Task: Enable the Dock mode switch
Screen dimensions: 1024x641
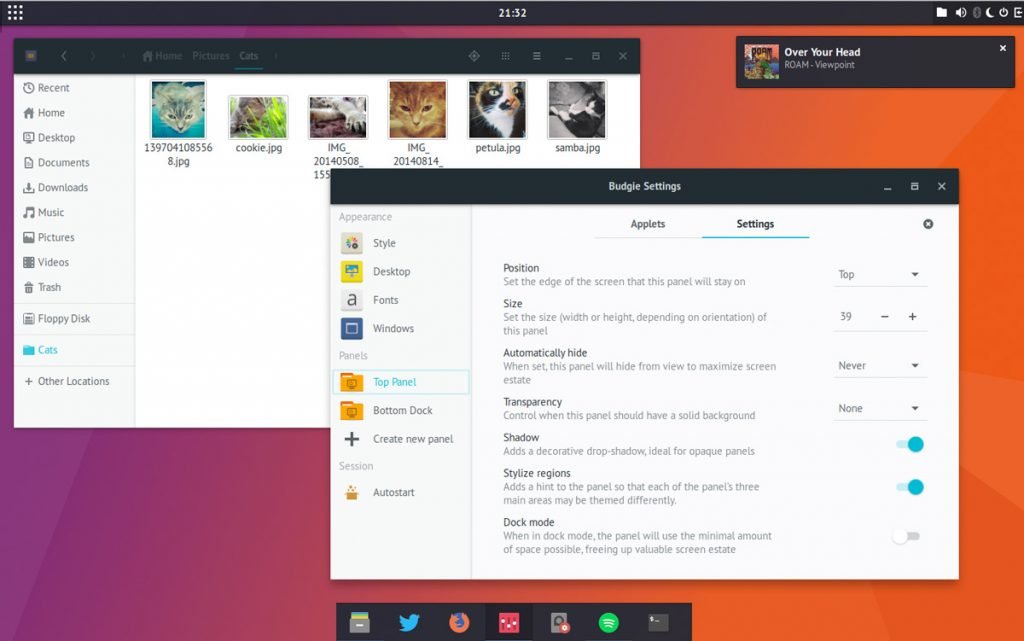Action: 906,537
